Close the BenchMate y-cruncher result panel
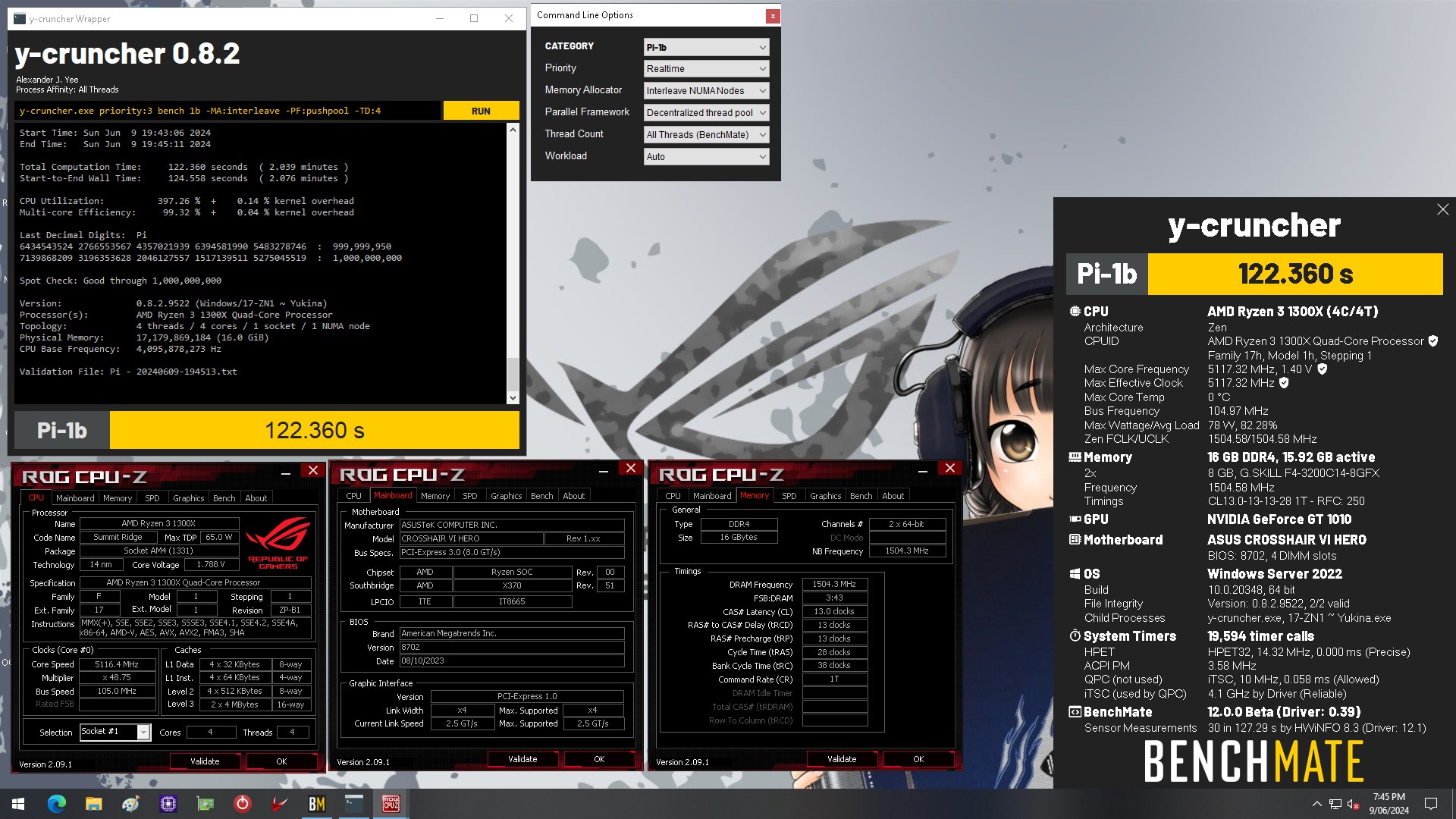Viewport: 1456px width, 819px height. coord(1442,209)
